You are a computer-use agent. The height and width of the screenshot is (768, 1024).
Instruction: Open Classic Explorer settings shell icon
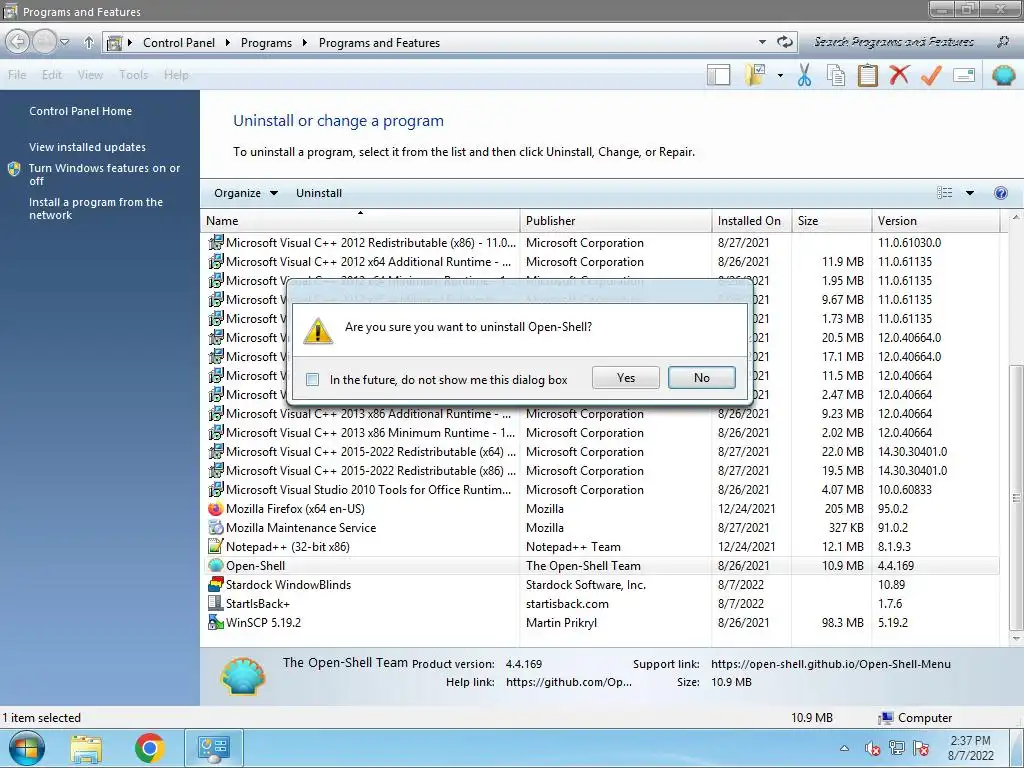(1004, 75)
